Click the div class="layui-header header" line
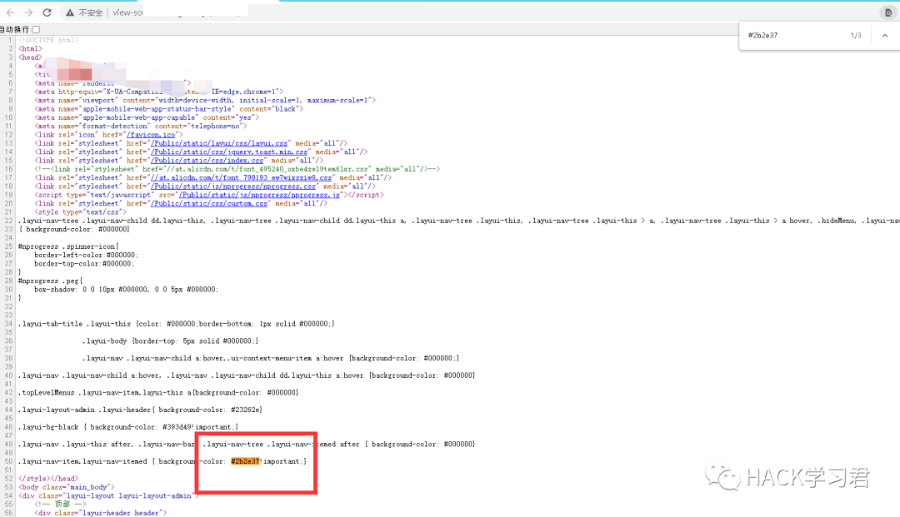The width and height of the screenshot is (900, 517). pyautogui.click(x=100, y=513)
